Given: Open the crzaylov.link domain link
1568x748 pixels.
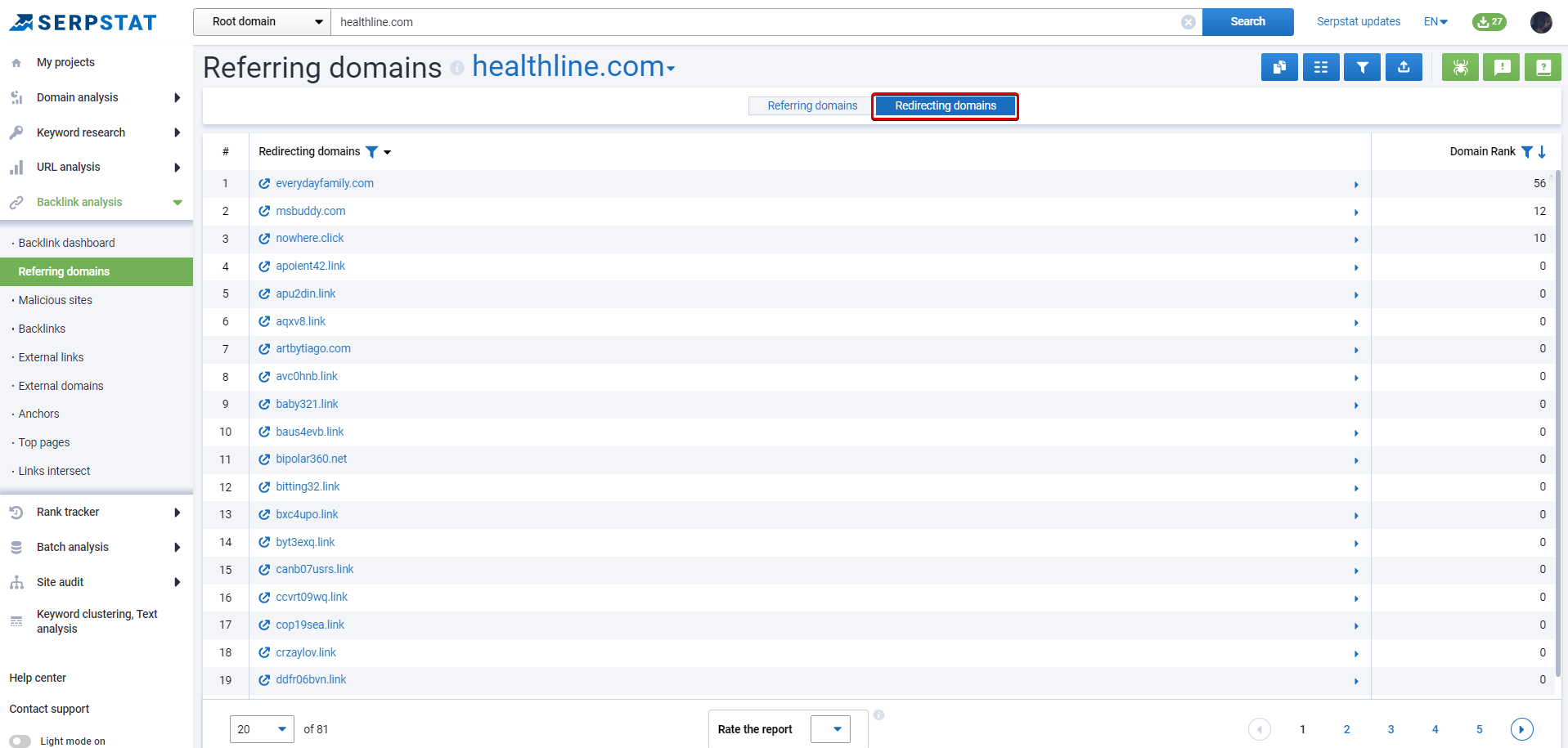Looking at the screenshot, I should pos(306,653).
